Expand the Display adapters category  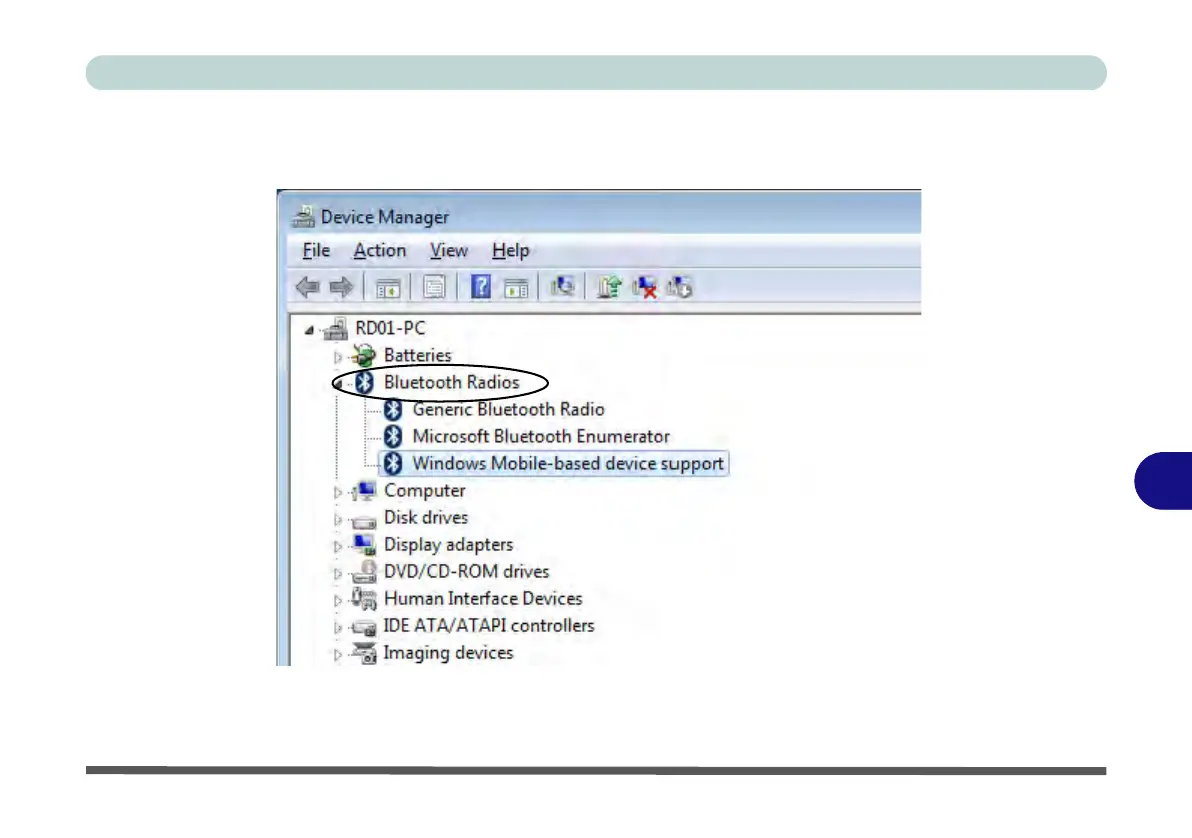pyautogui.click(x=338, y=546)
